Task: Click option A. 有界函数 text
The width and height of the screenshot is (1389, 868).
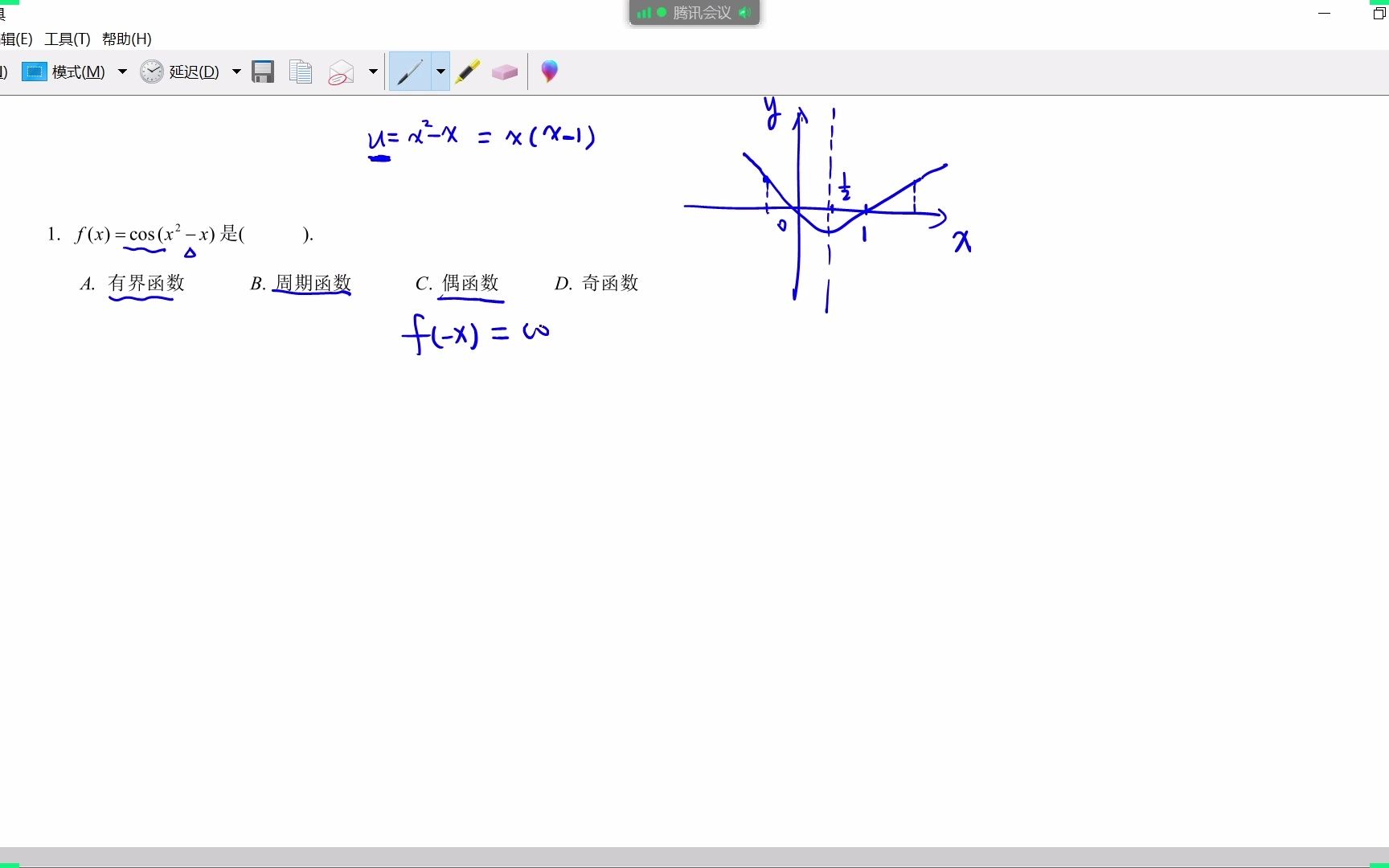Action: coord(133,283)
